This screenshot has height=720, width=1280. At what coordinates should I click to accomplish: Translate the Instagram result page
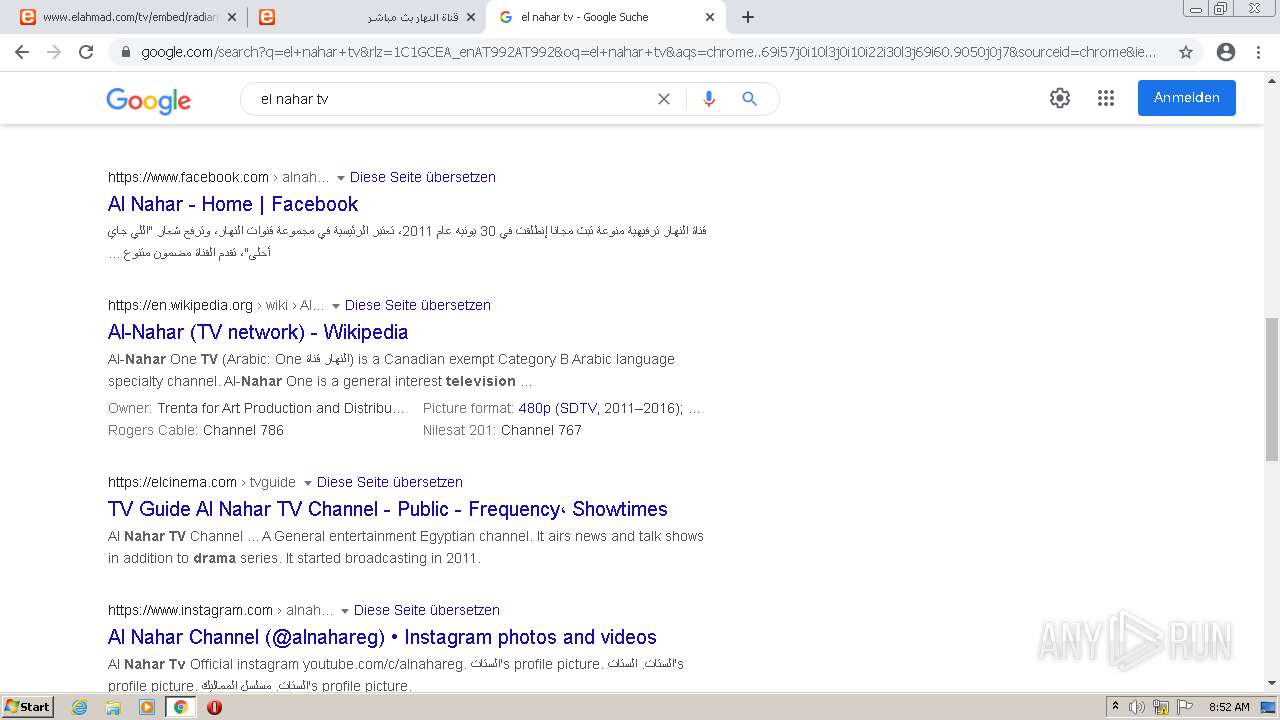pyautogui.click(x=427, y=610)
